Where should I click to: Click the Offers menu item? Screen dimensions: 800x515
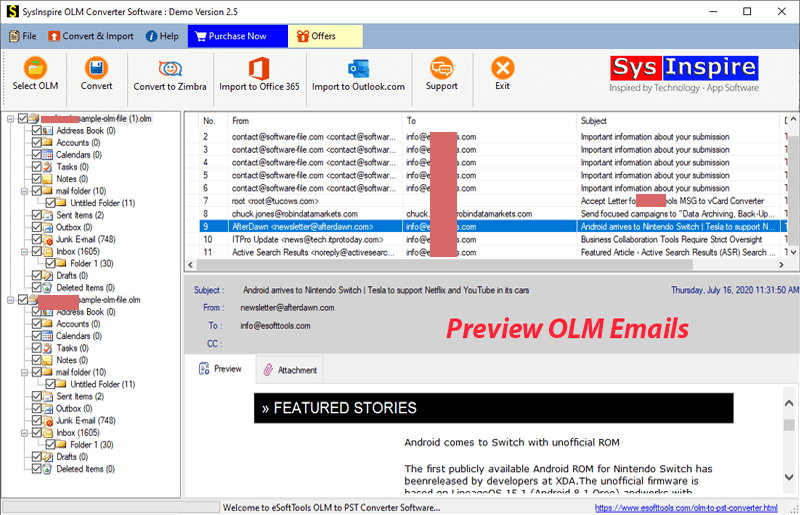[325, 36]
